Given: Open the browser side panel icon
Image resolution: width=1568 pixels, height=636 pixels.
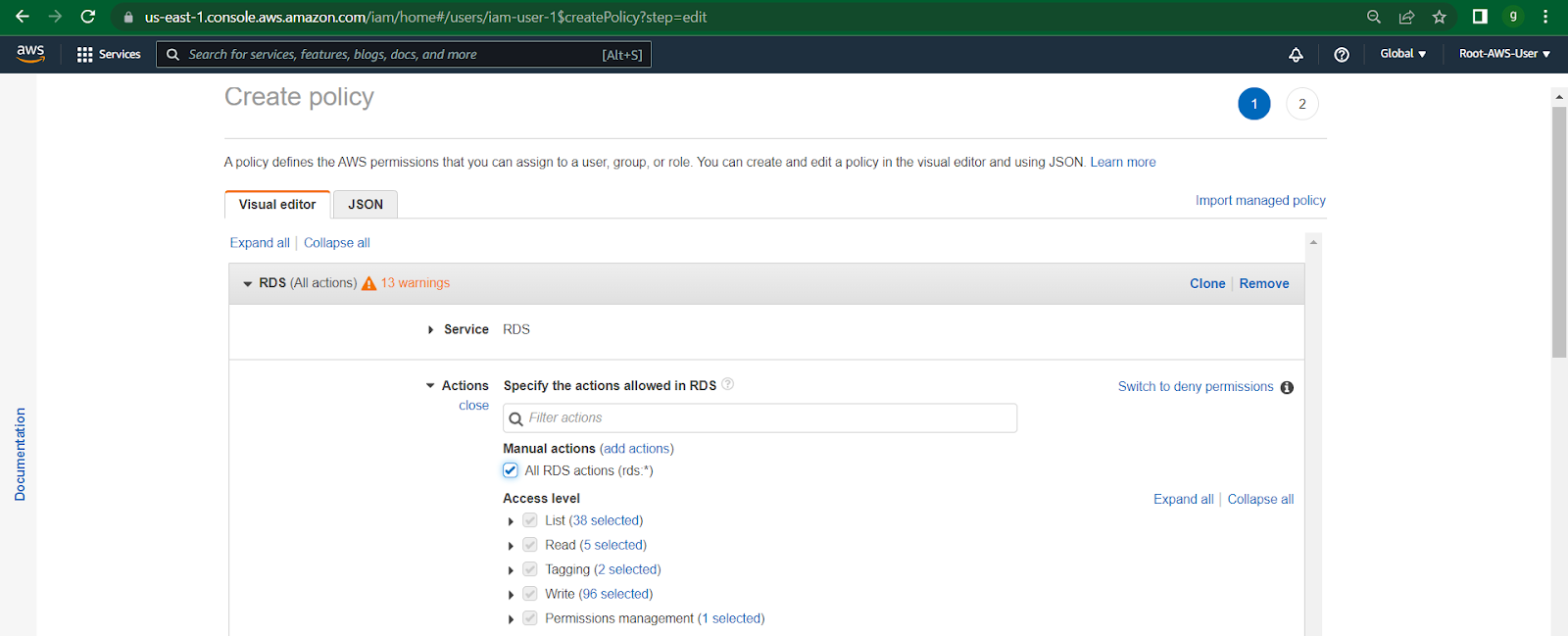Looking at the screenshot, I should coord(1480,17).
